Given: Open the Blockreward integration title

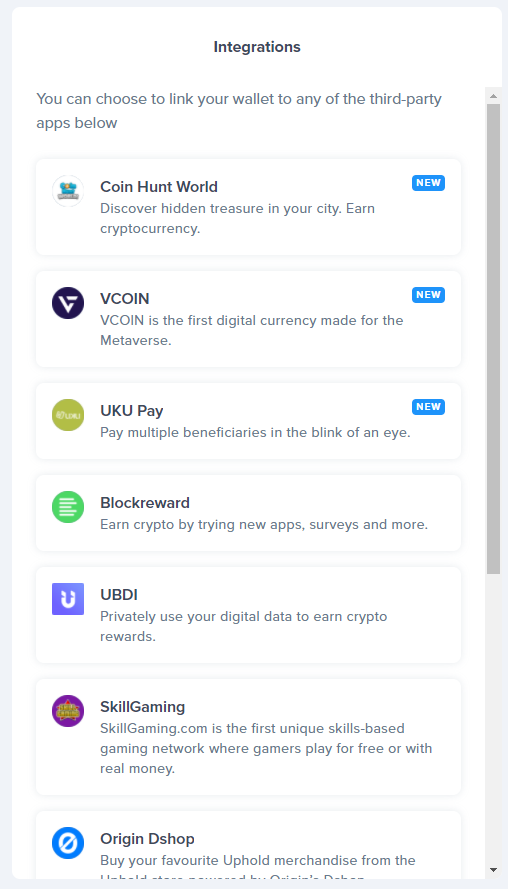Looking at the screenshot, I should click(x=145, y=503).
